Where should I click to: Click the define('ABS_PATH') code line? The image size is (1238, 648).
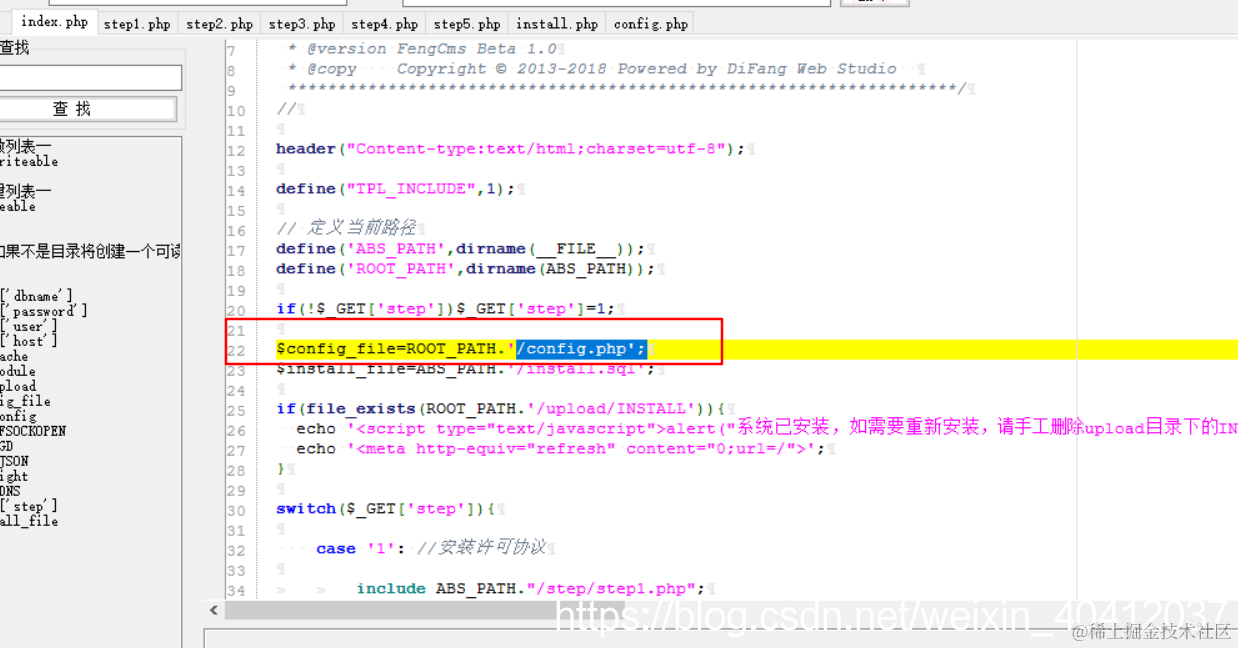coord(460,249)
